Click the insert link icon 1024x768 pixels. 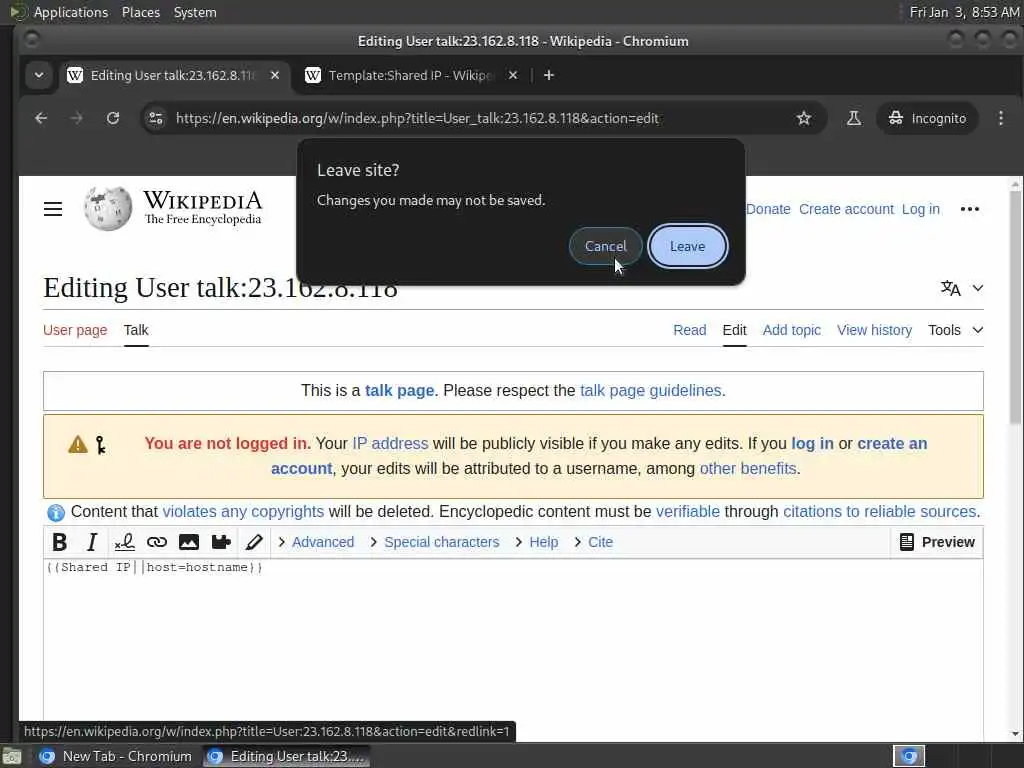(x=157, y=542)
